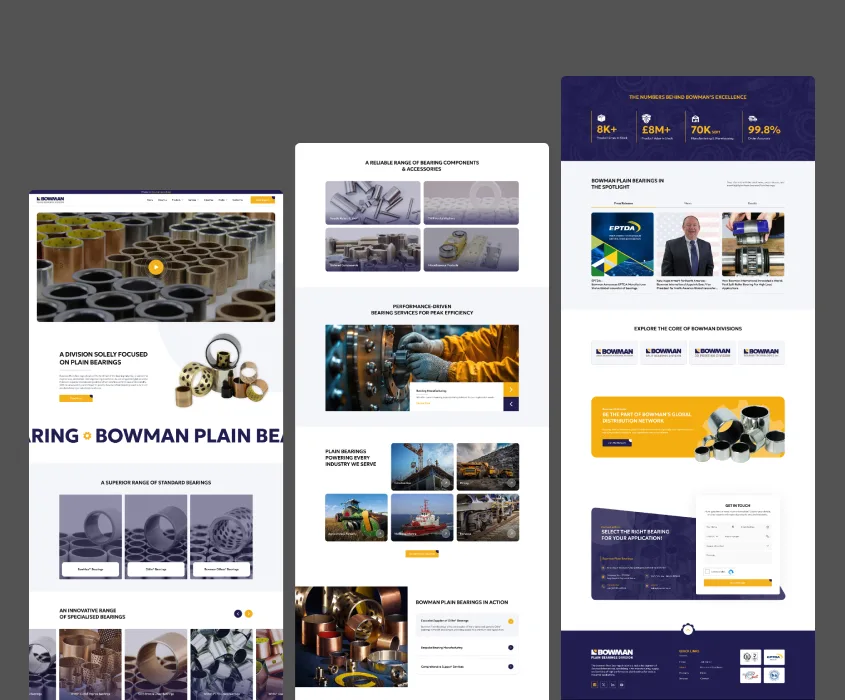The height and width of the screenshot is (700, 845).
Task: Switch to the middle News tab in the spotlight section
Action: point(688,203)
